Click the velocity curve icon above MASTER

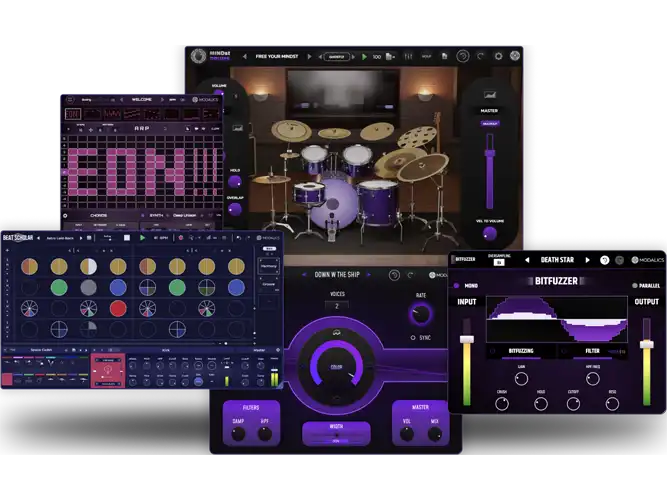coord(490,94)
